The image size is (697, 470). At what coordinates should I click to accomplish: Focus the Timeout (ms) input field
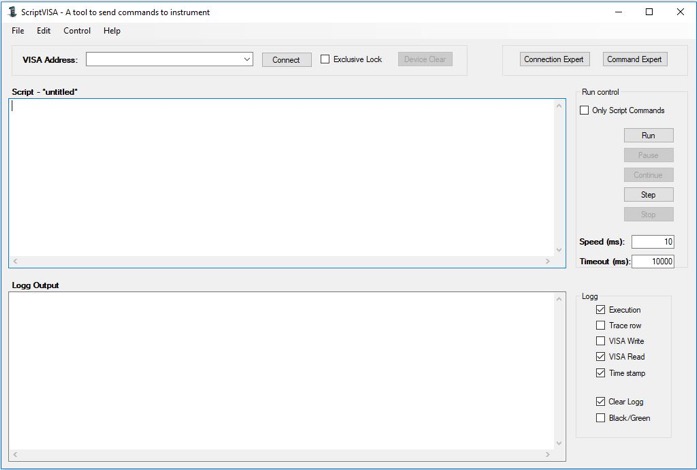tap(653, 261)
